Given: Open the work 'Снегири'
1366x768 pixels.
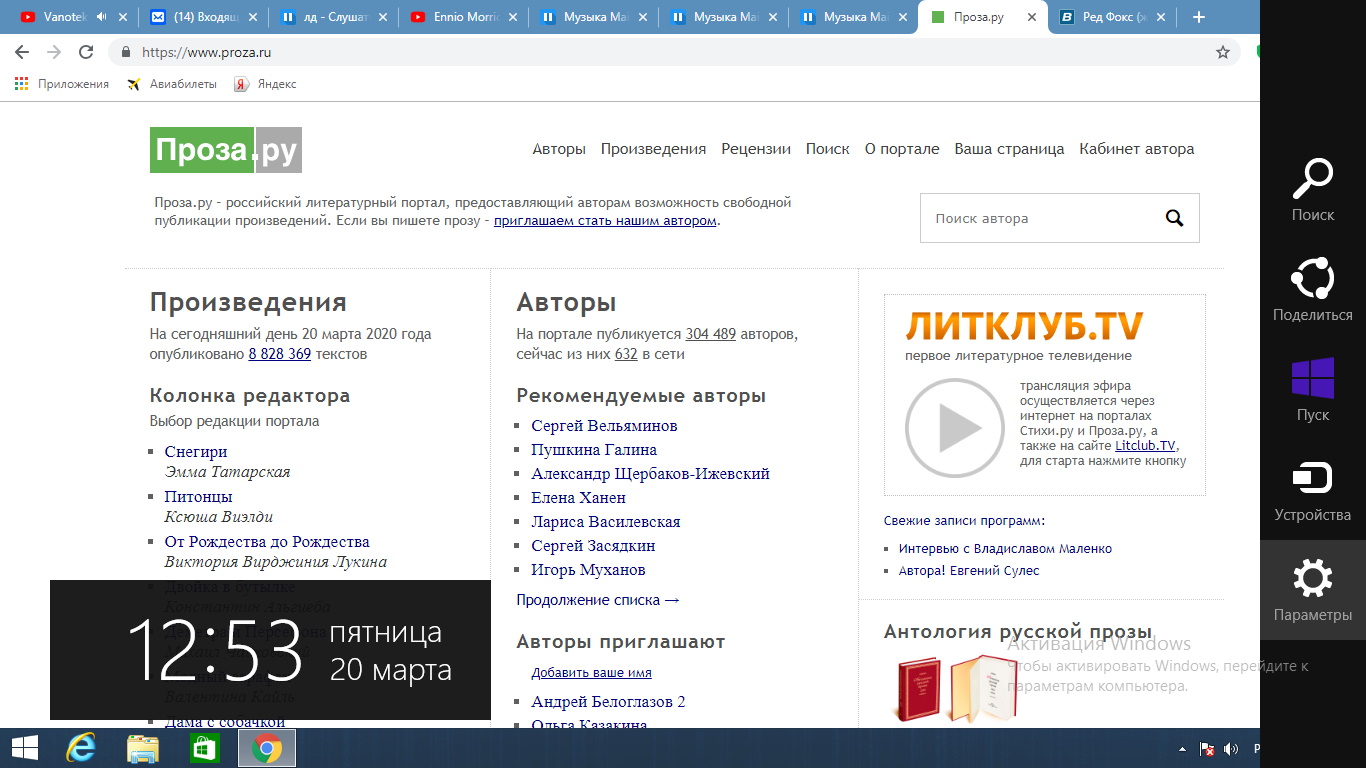Looking at the screenshot, I should [x=196, y=452].
